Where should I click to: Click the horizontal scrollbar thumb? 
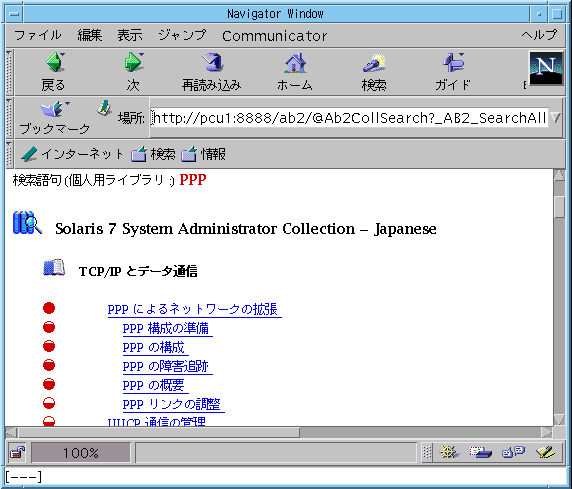[x=159, y=433]
